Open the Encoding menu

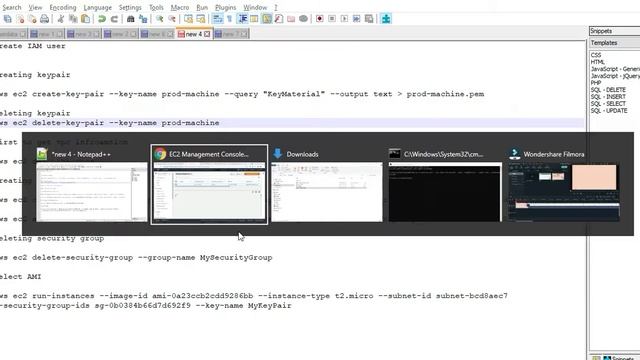click(63, 7)
